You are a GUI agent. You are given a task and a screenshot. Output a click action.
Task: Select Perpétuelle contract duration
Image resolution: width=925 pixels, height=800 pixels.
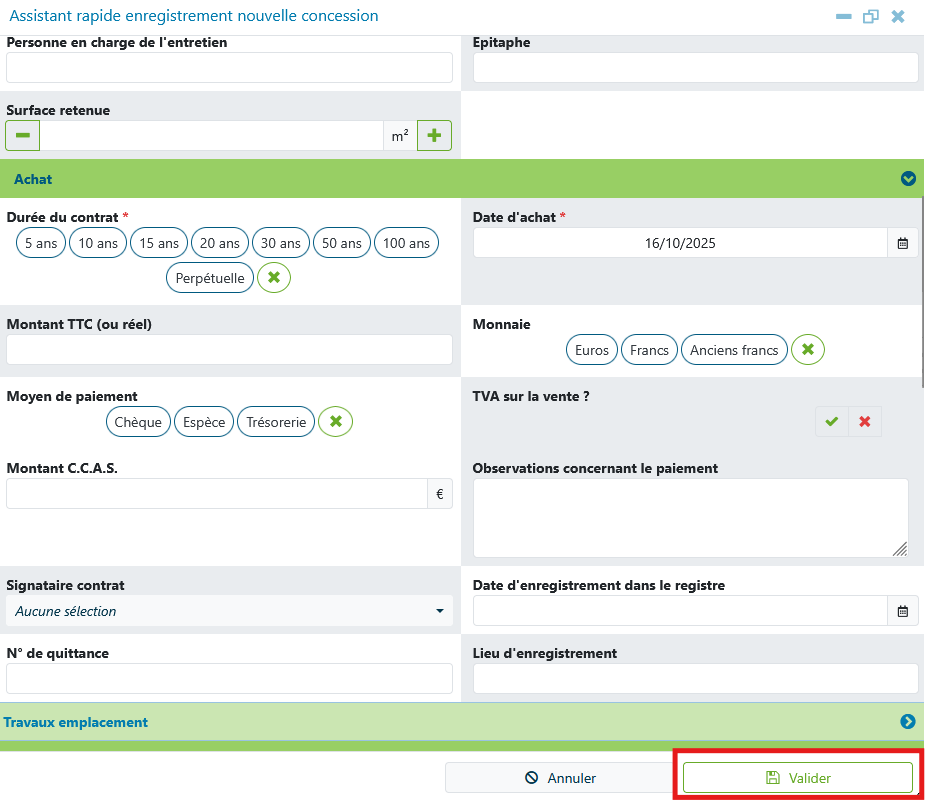point(210,278)
